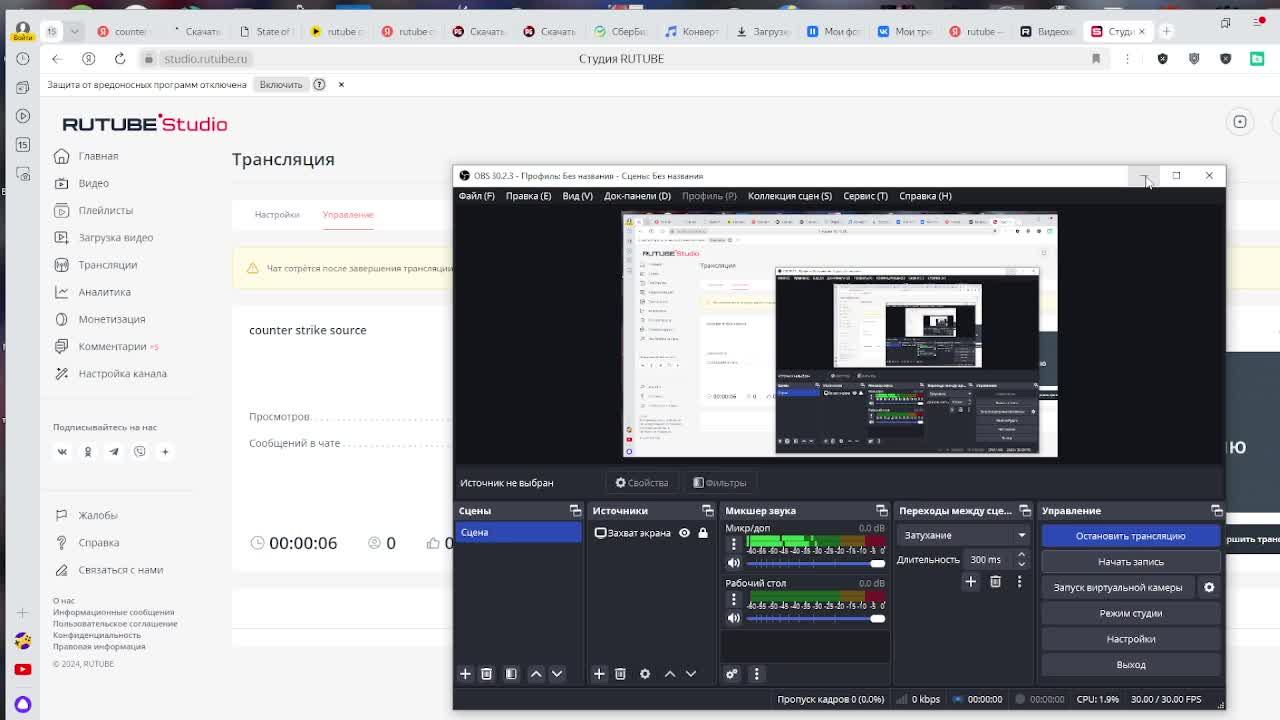Move source up in Sources dock
This screenshot has width=1280, height=720.
[670, 674]
